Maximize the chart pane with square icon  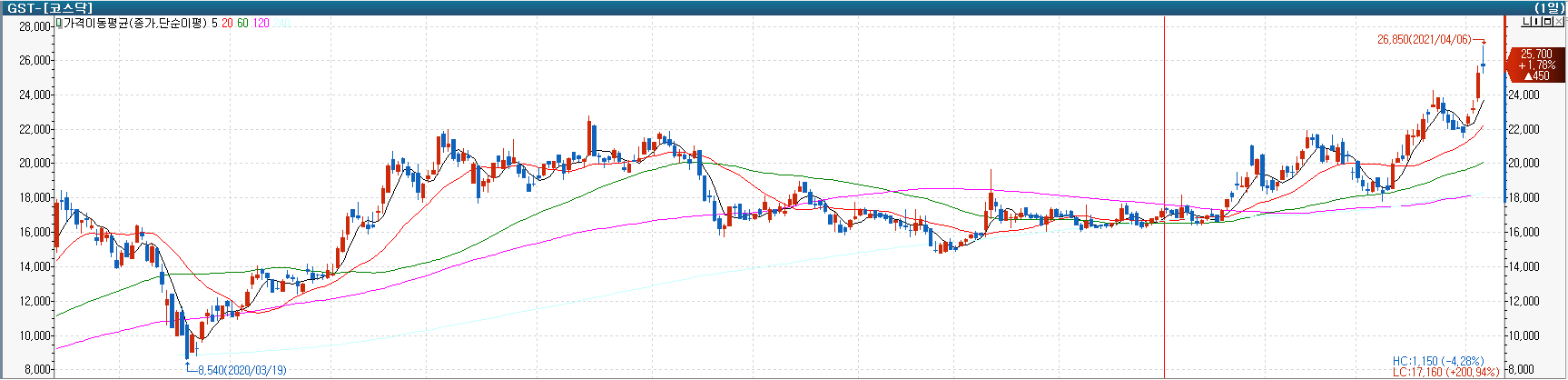click(x=1548, y=22)
